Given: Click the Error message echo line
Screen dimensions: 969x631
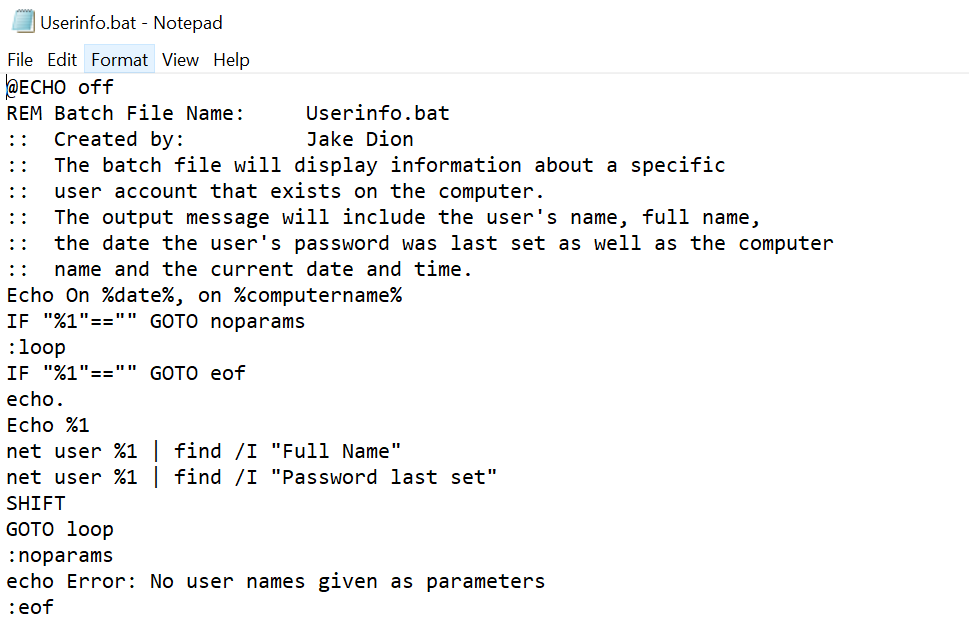Looking at the screenshot, I should pyautogui.click(x=276, y=582).
